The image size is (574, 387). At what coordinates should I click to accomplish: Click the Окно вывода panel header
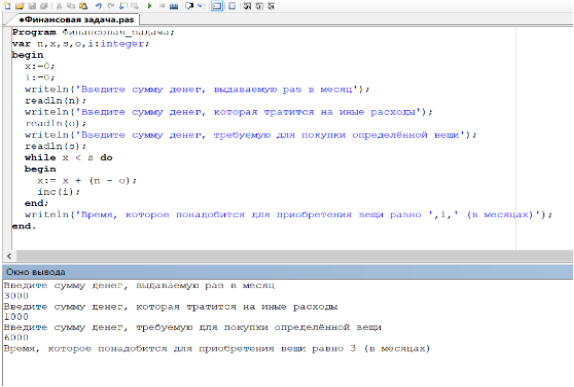287,272
